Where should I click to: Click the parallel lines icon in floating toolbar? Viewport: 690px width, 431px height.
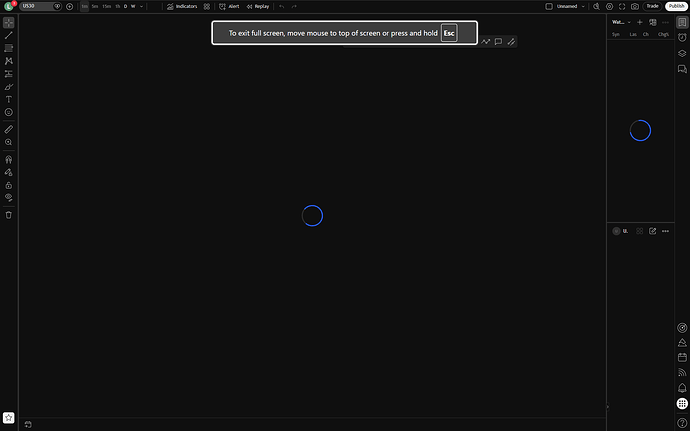tap(511, 41)
